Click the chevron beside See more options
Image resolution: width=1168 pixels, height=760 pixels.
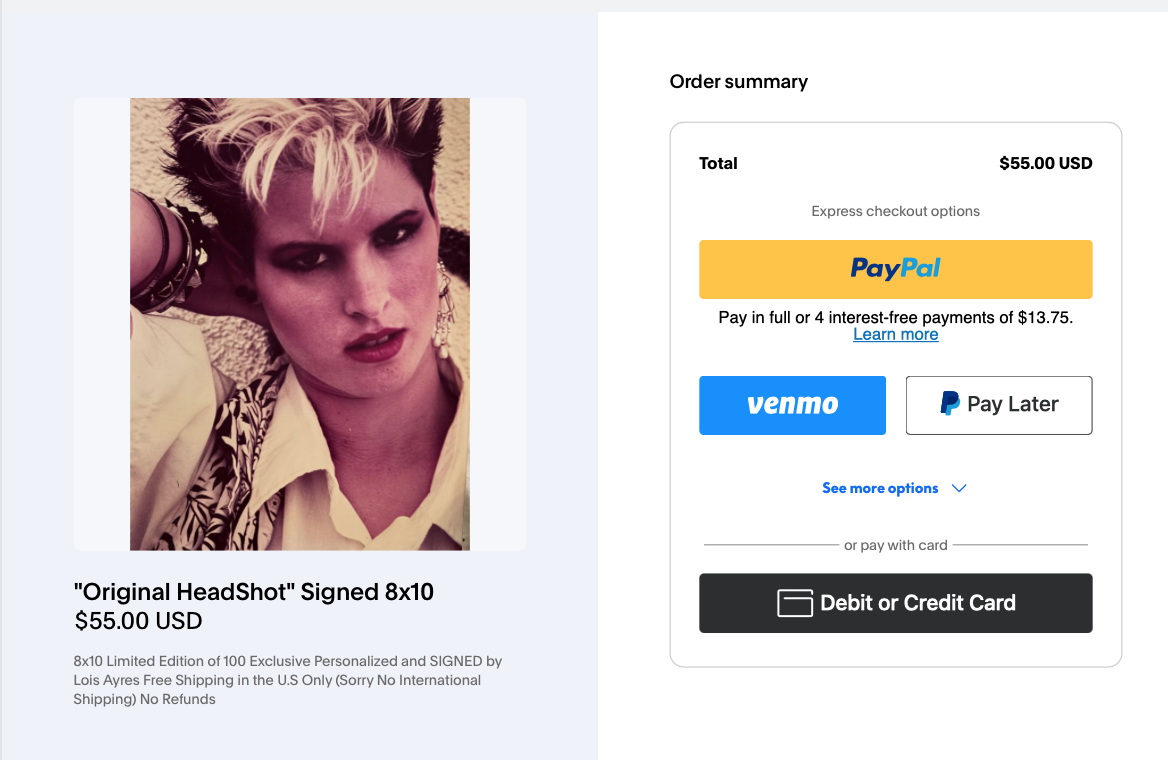959,488
